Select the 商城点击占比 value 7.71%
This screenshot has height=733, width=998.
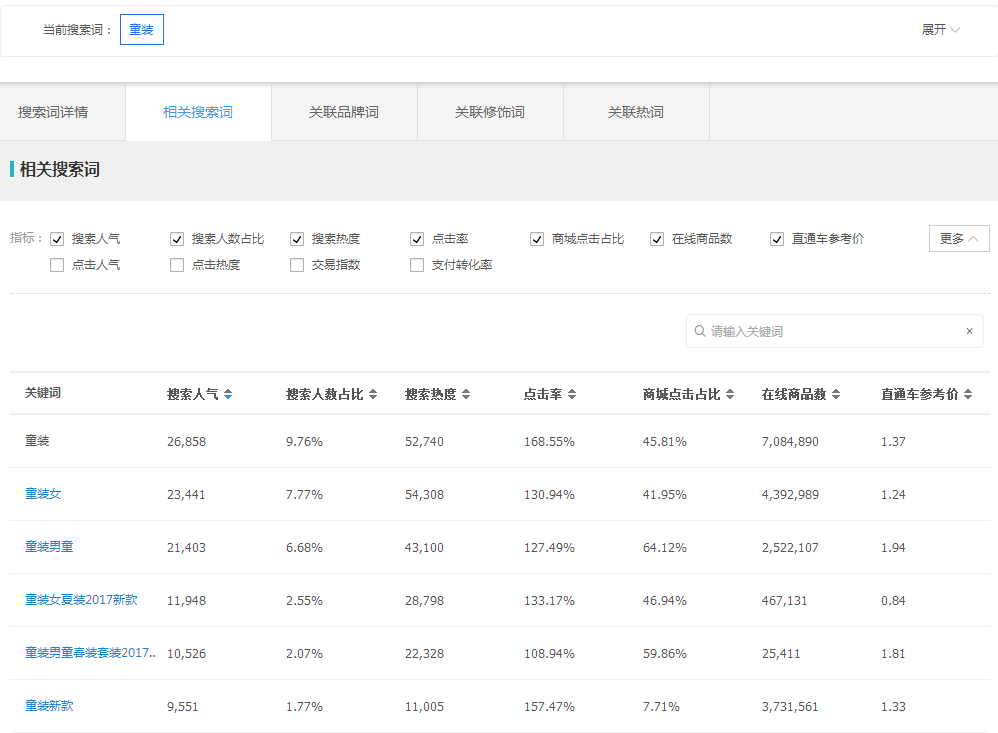(x=661, y=707)
